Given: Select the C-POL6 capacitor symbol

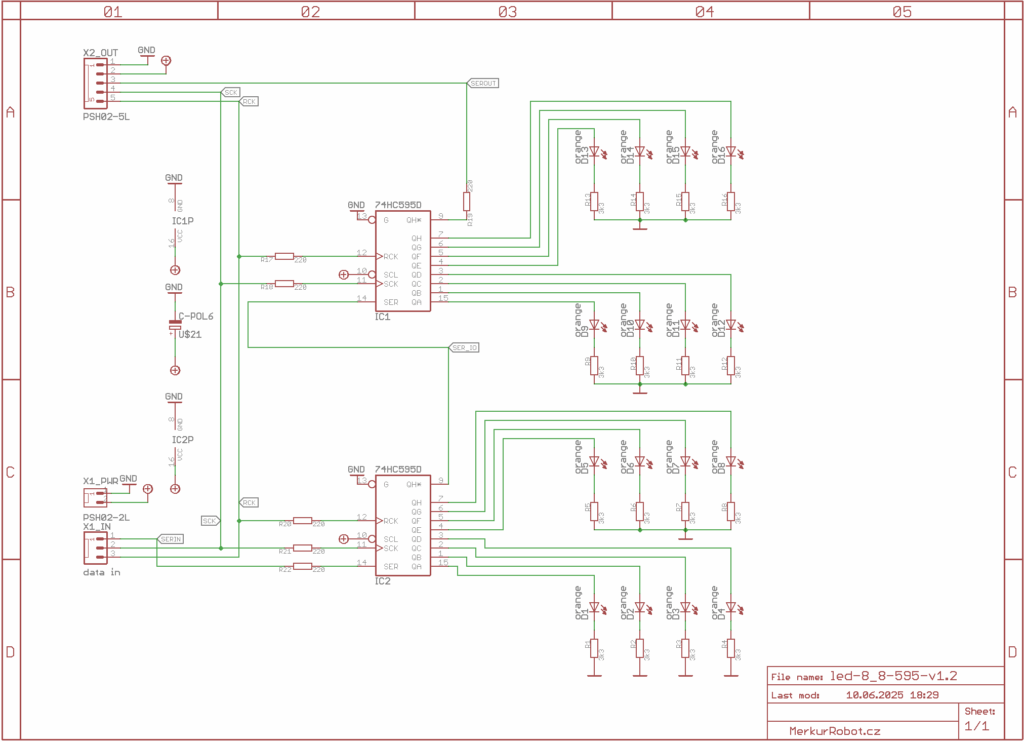Looking at the screenshot, I should click(175, 325).
